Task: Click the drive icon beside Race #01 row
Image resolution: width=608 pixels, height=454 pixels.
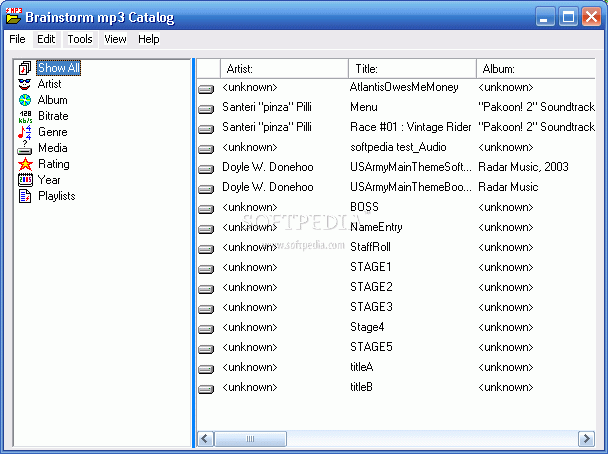Action: click(x=206, y=129)
